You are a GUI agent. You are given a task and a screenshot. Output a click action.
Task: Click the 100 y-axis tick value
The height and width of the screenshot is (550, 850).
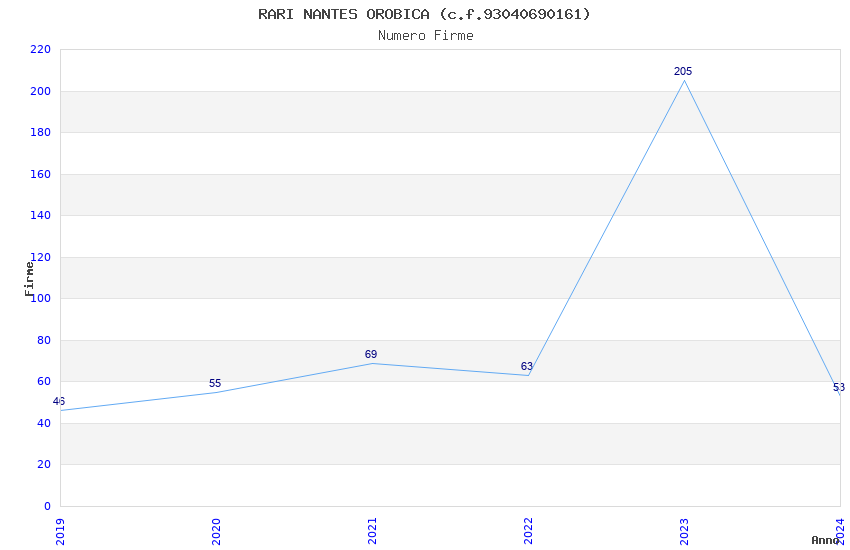[40, 299]
